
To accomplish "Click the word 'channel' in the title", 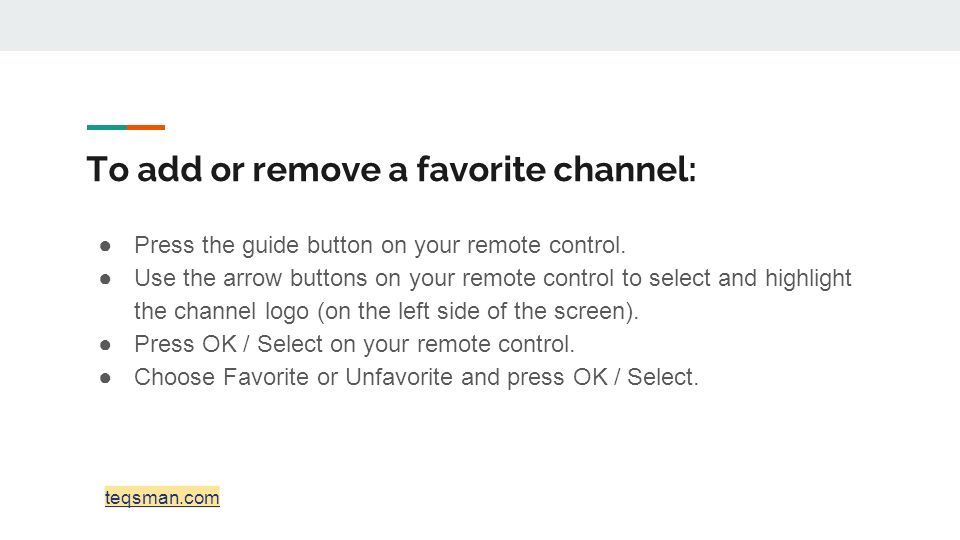I will [x=624, y=169].
